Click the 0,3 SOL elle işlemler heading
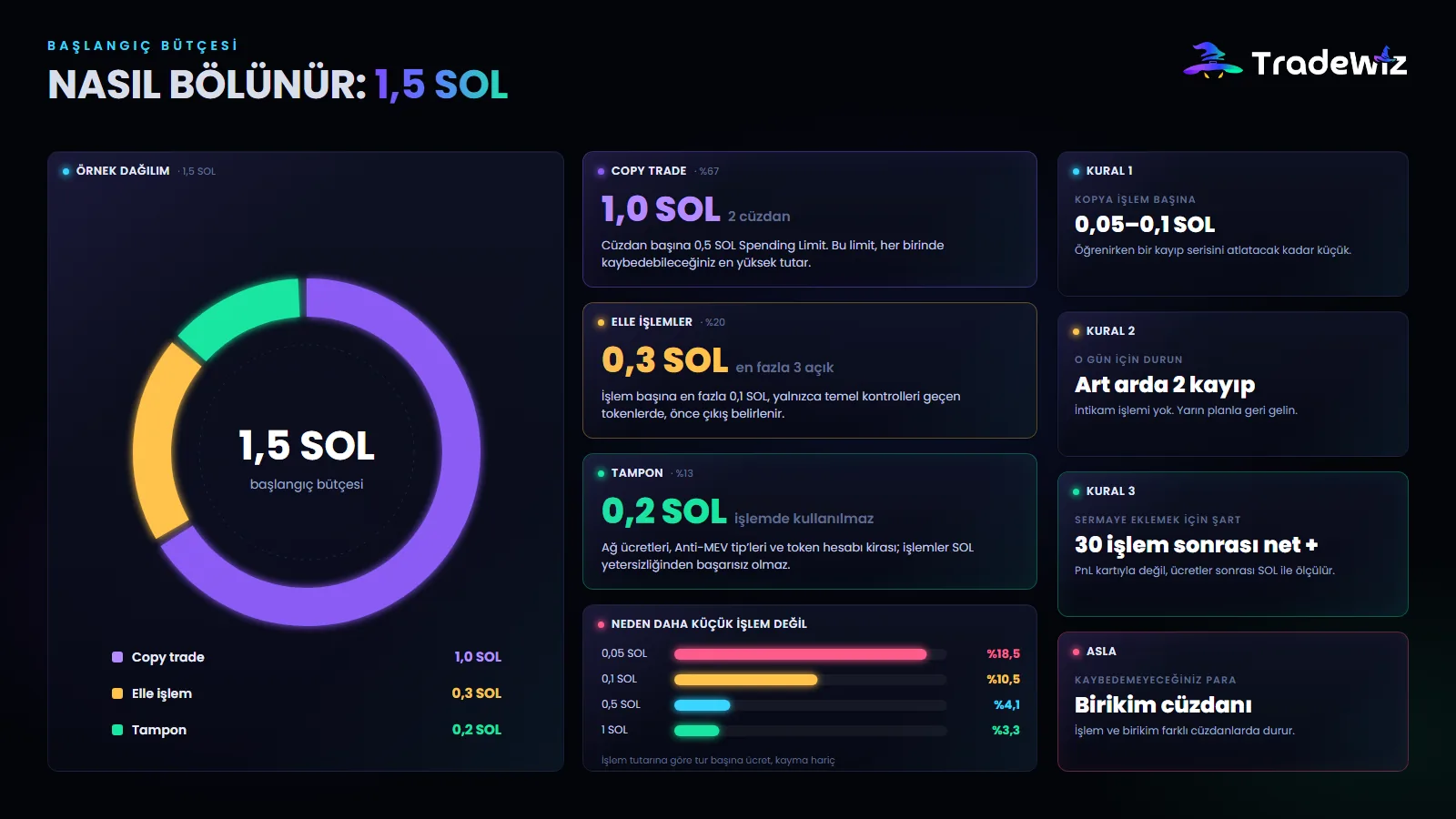Image resolution: width=1456 pixels, height=819 pixels. (x=664, y=360)
